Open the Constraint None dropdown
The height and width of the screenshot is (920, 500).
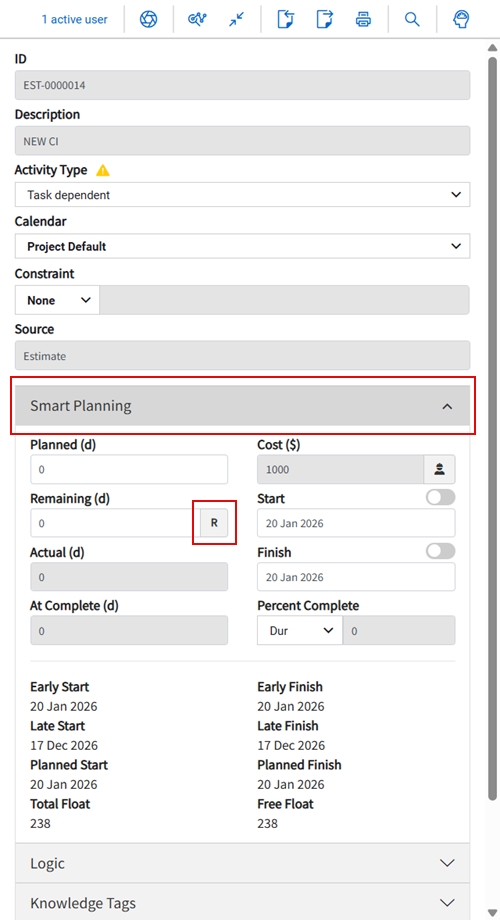[58, 300]
